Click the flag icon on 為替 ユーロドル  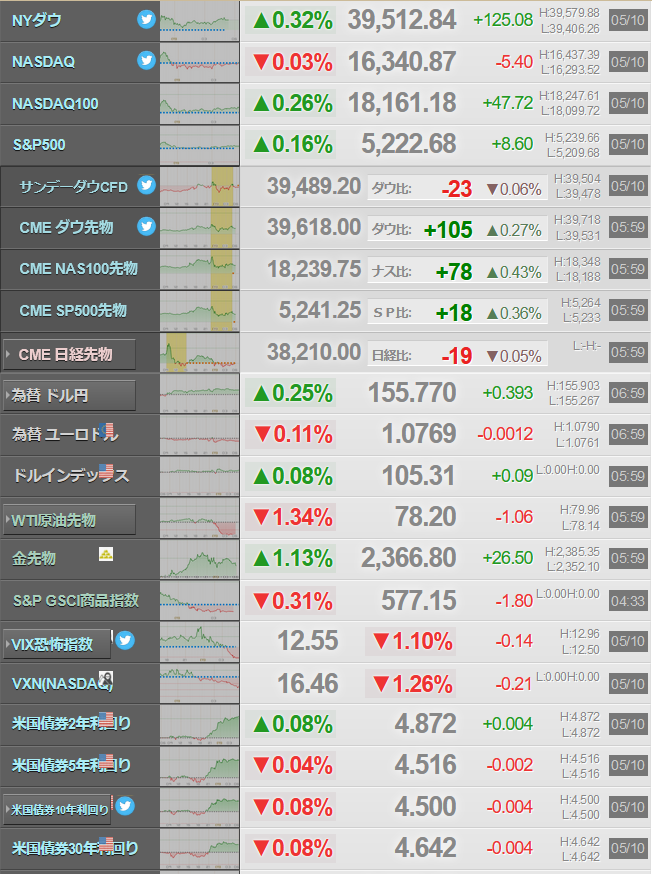click(107, 430)
